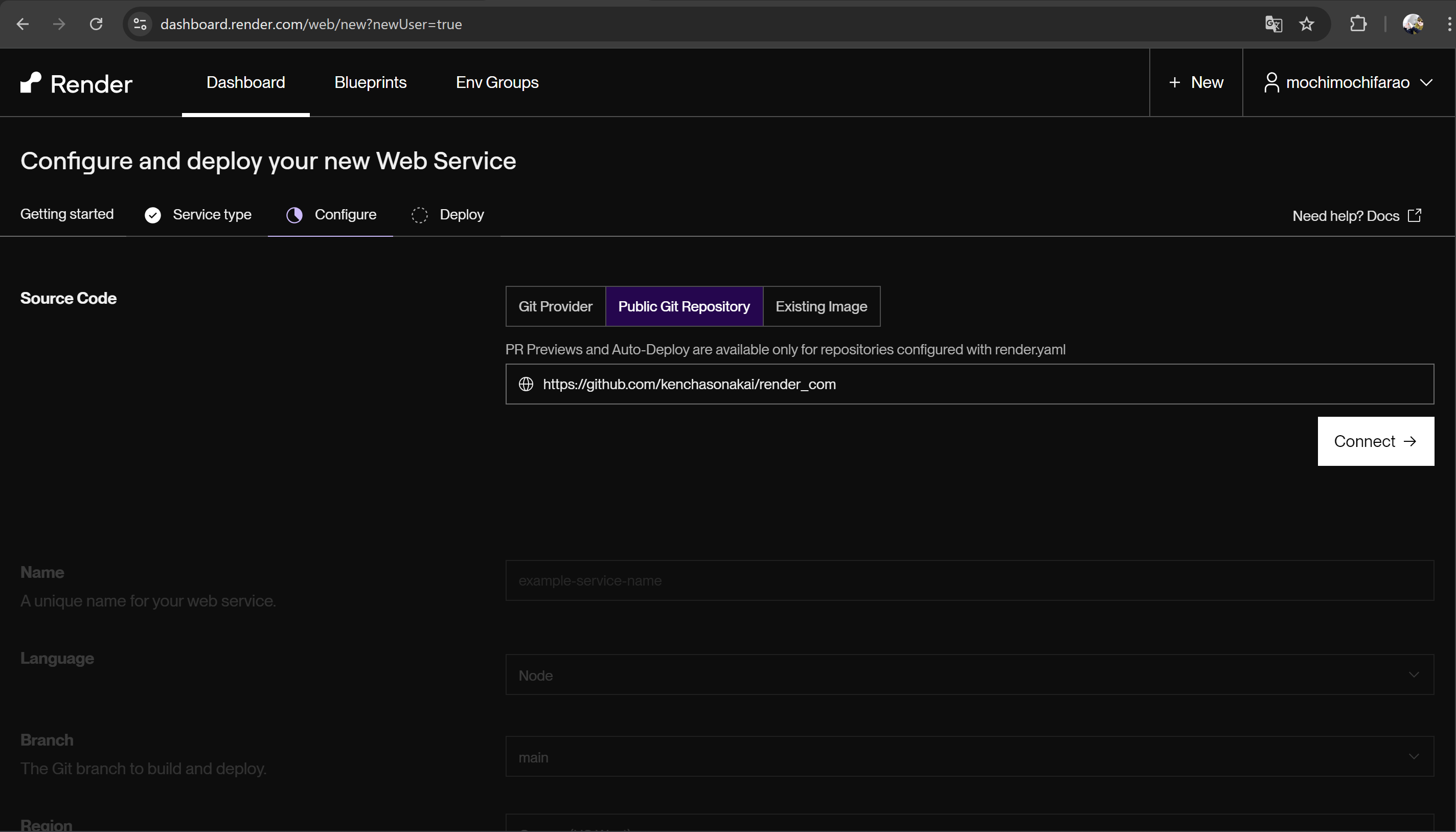This screenshot has width=1456, height=832.
Task: Go to the Configure step
Action: 330,215
